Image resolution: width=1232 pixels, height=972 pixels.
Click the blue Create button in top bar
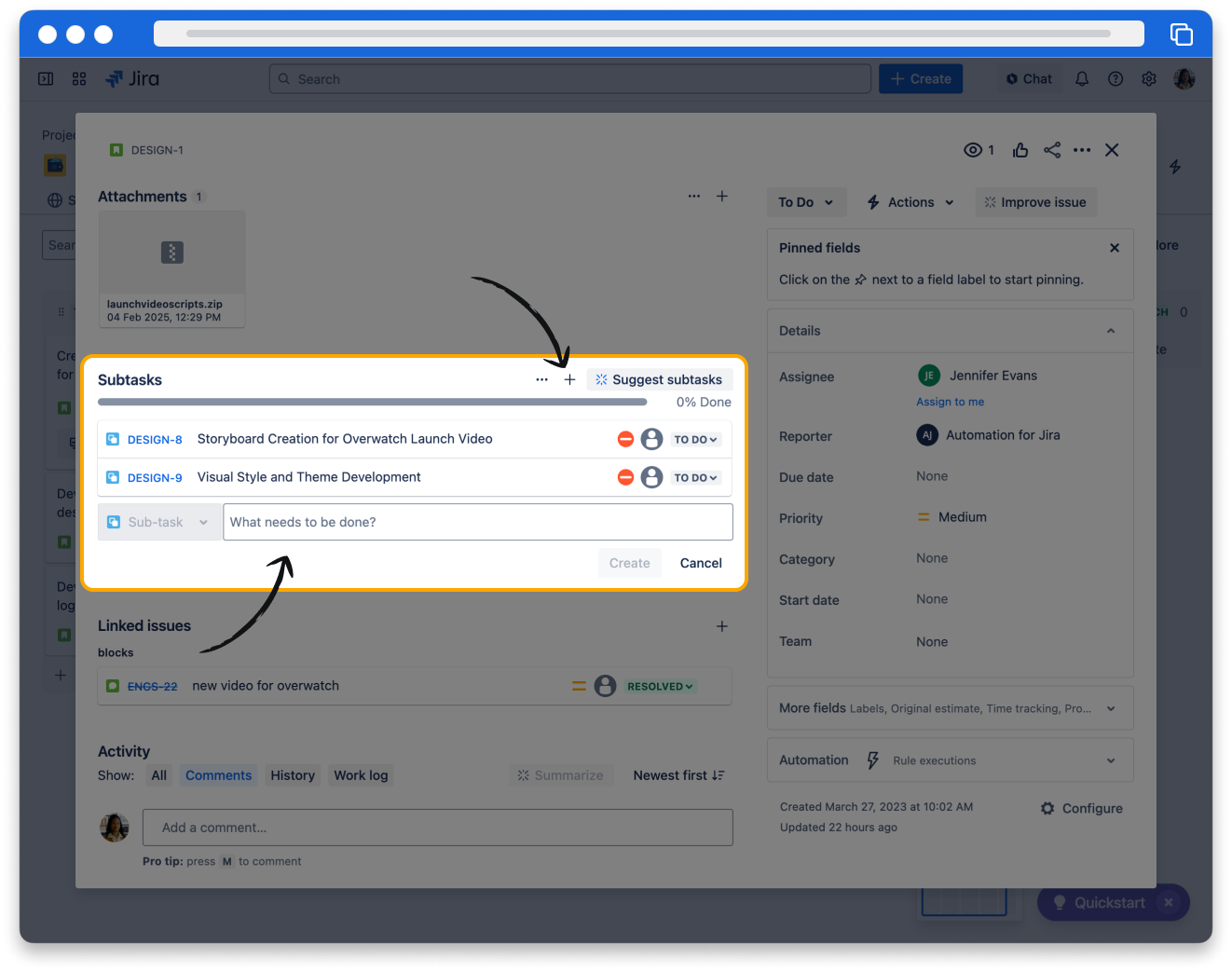[921, 79]
